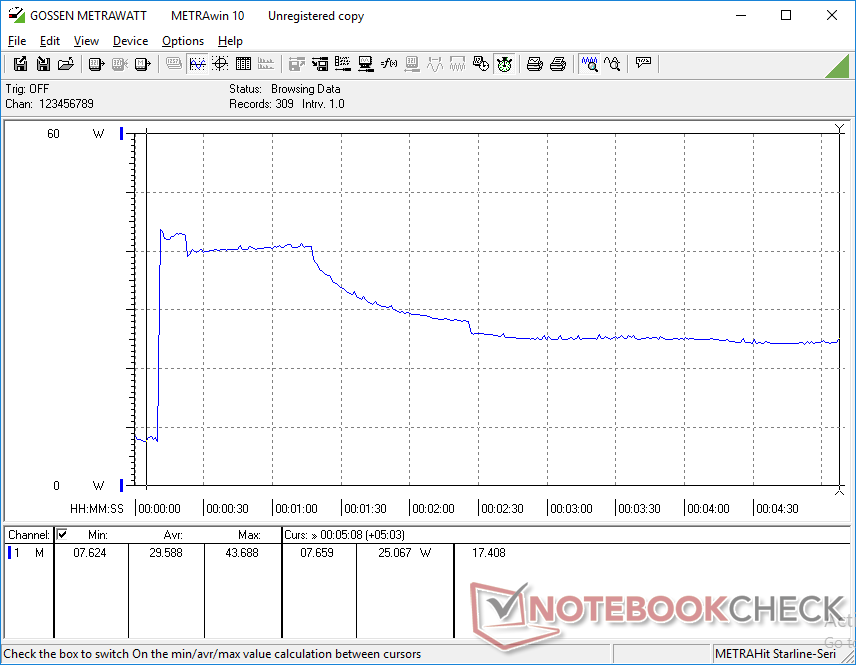Click the plain printer icon
856x665 pixels.
coord(557,64)
